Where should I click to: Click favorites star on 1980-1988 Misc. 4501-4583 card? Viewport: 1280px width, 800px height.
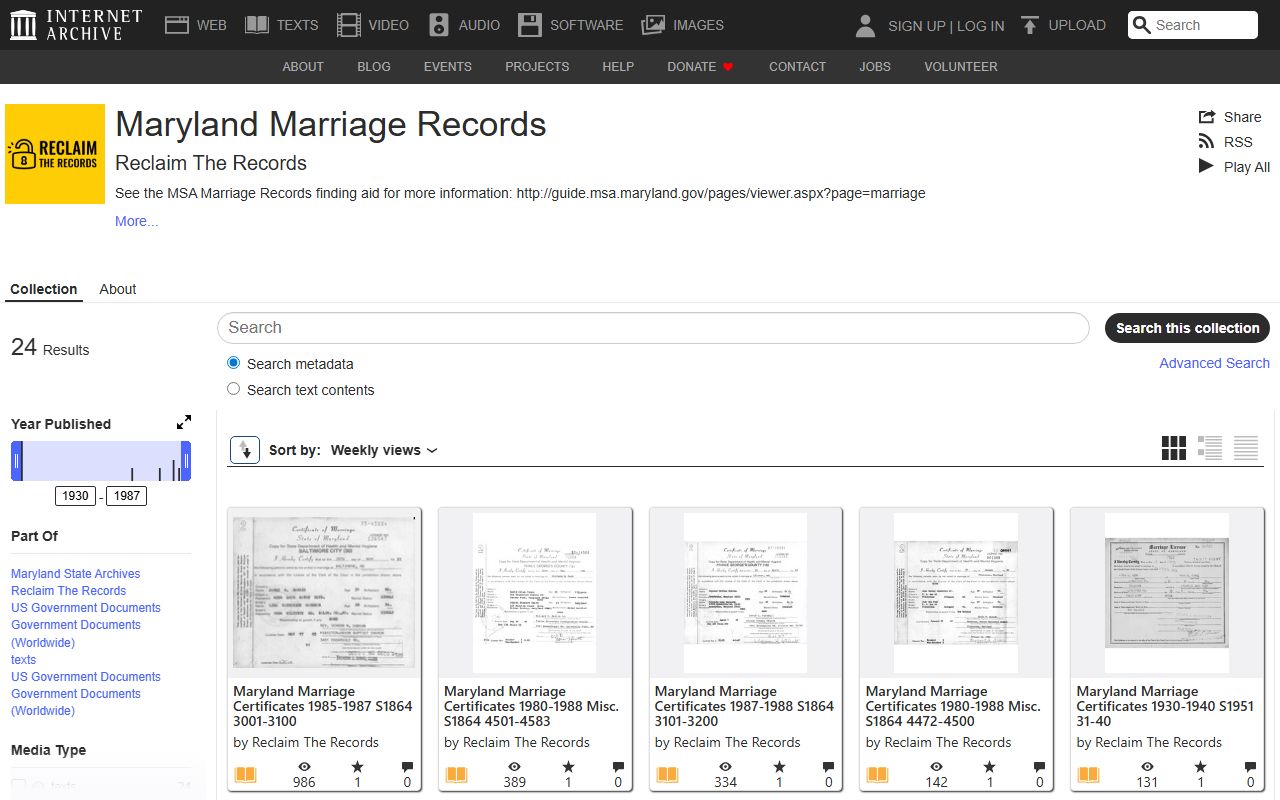[x=569, y=767]
